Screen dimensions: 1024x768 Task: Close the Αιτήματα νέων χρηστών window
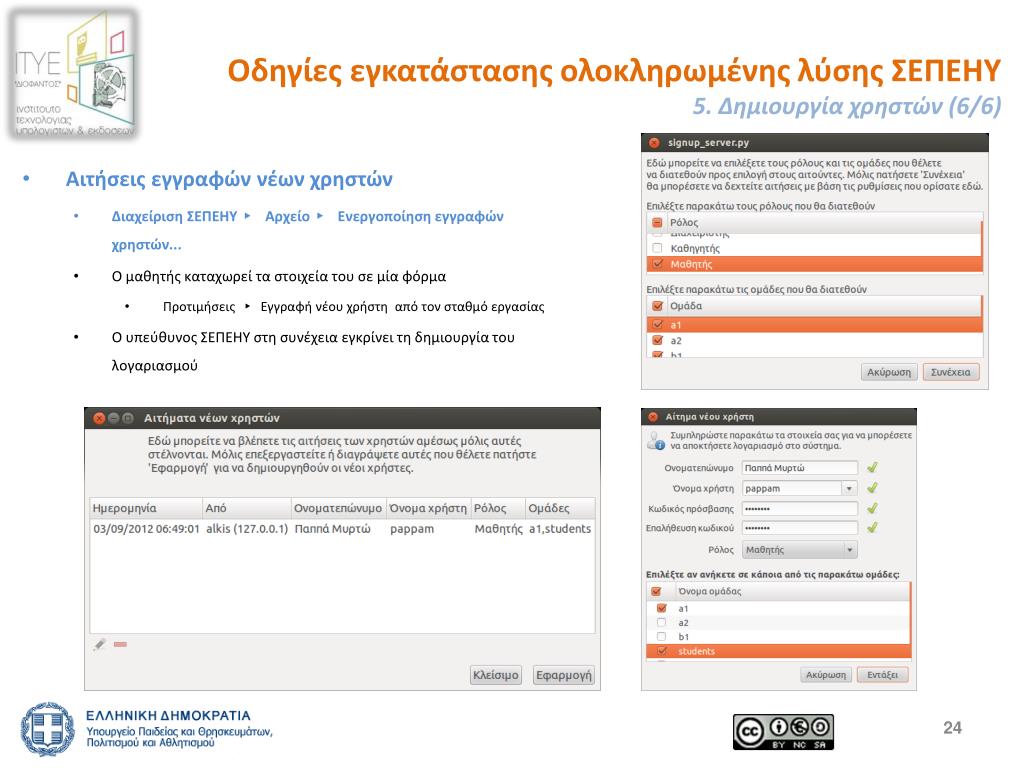click(x=99, y=418)
